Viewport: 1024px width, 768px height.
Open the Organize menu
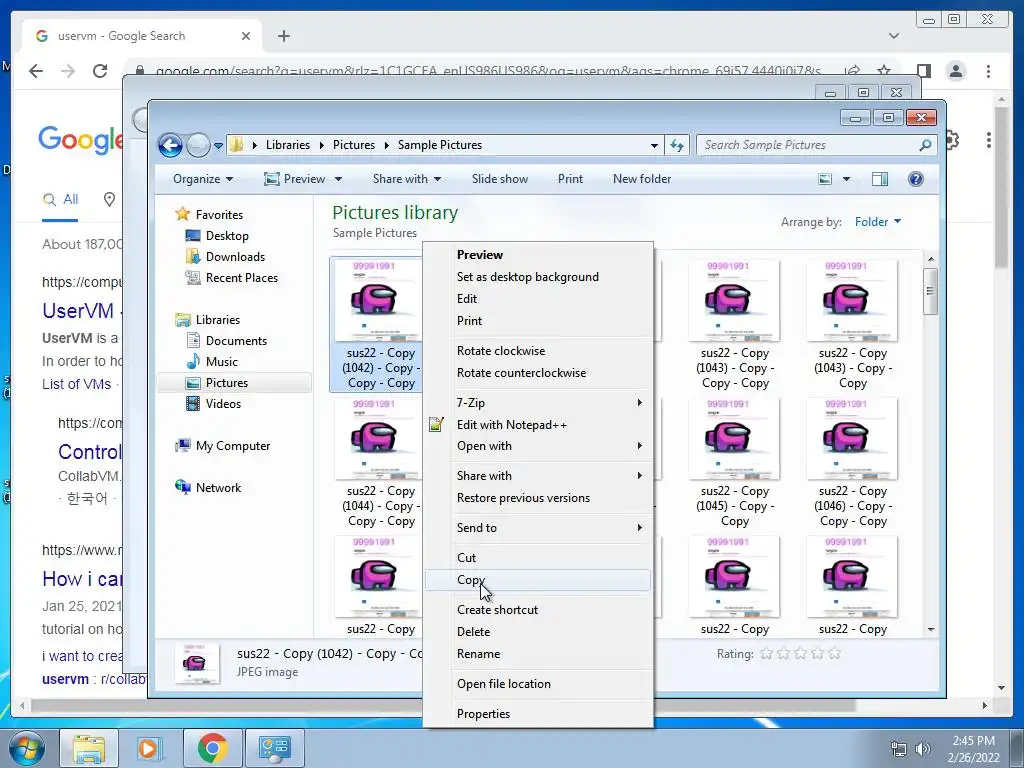[x=202, y=179]
